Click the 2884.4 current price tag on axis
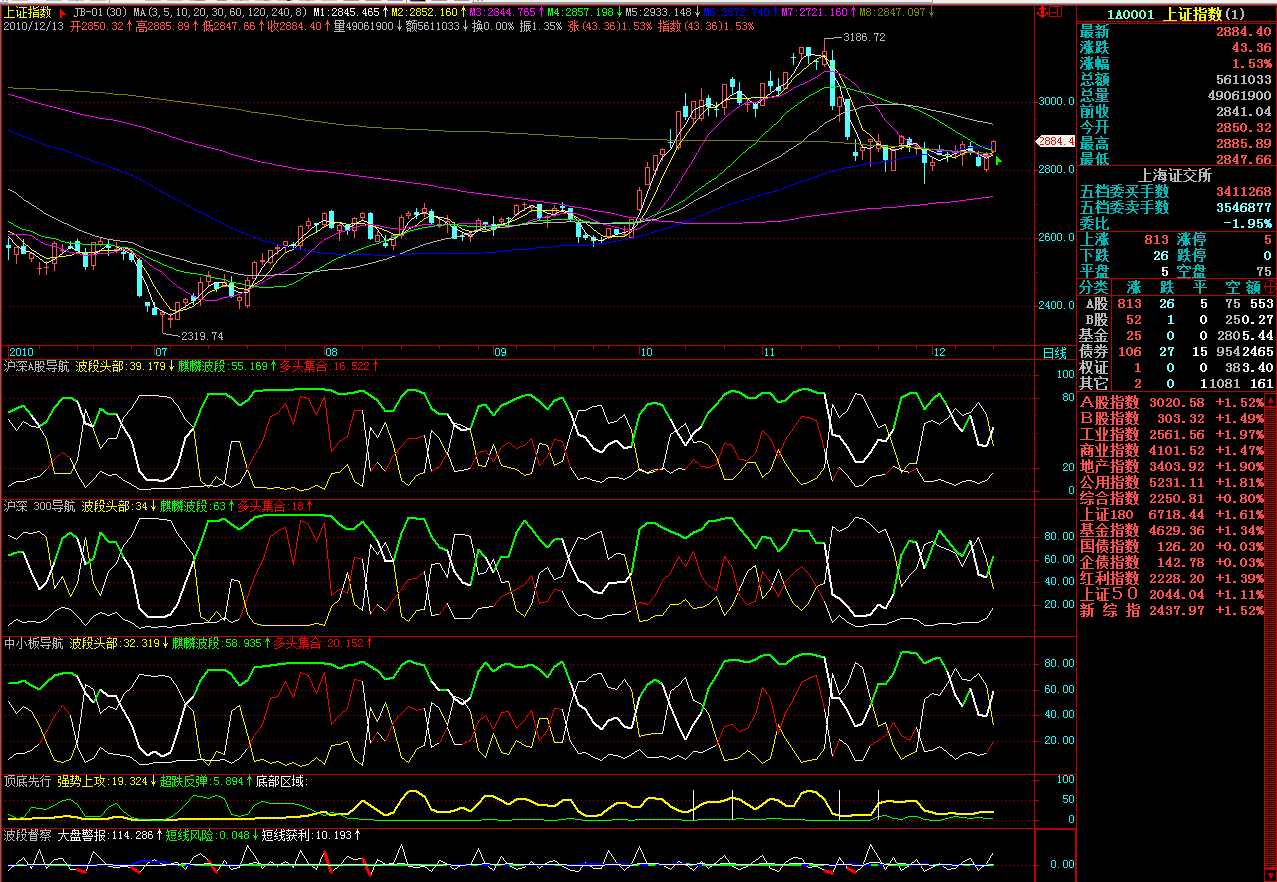Screen dimensions: 1277x882 (1056, 141)
